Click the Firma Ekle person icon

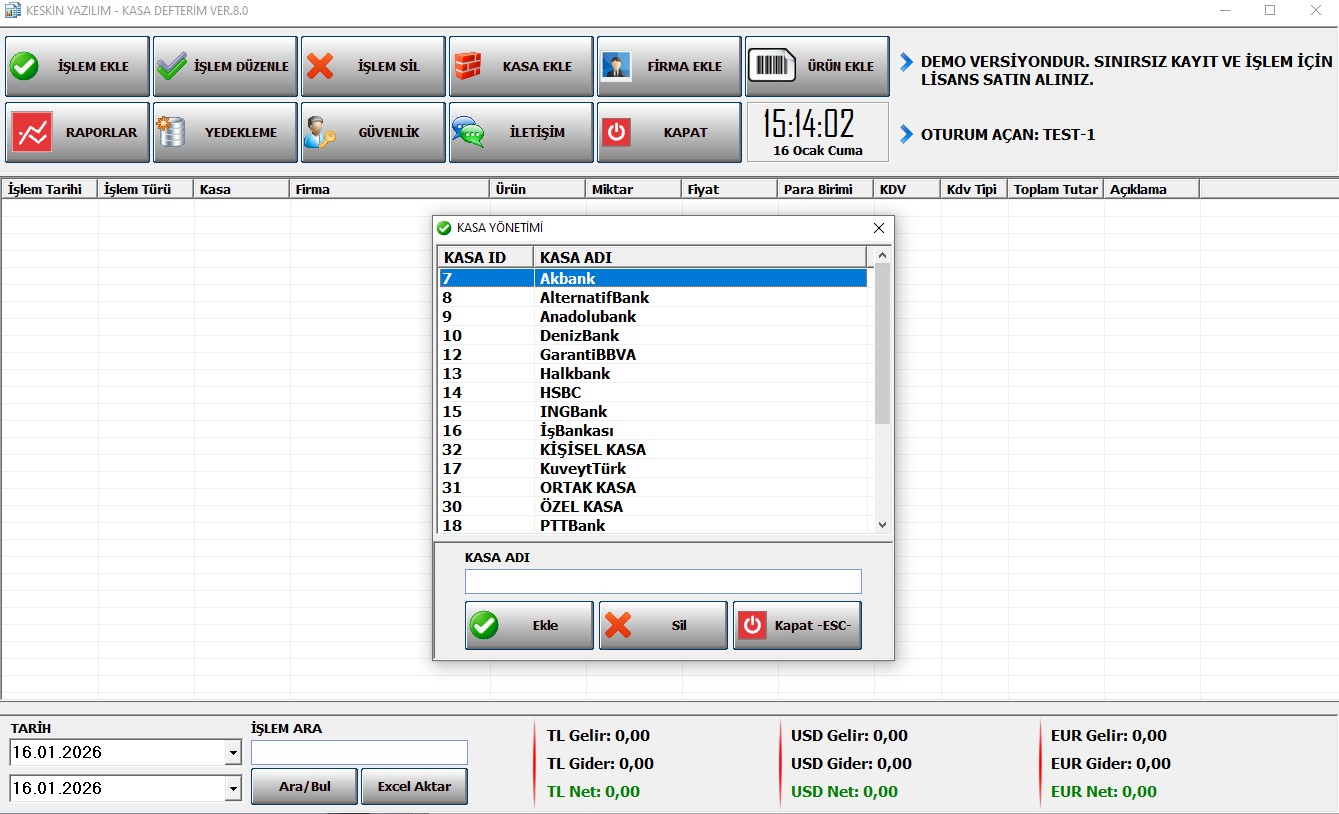tap(616, 67)
